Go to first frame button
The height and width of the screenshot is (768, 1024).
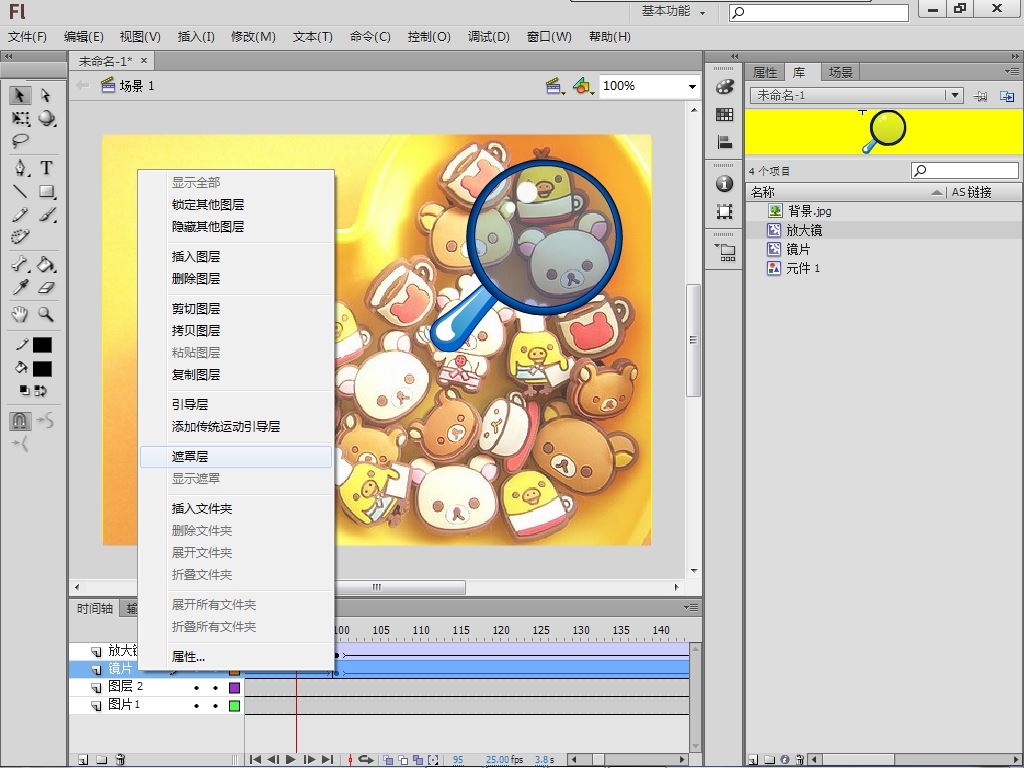pyautogui.click(x=255, y=760)
